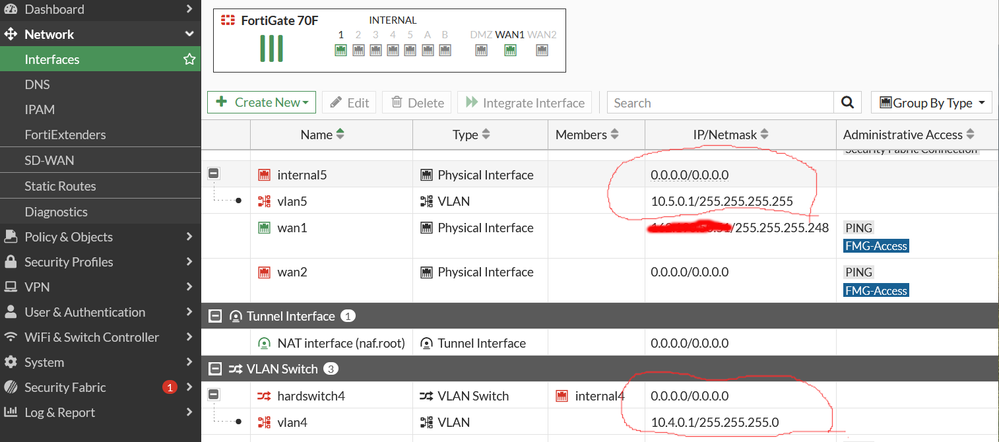
Task: Select WAN2 port on faceplate
Action: tap(542, 51)
